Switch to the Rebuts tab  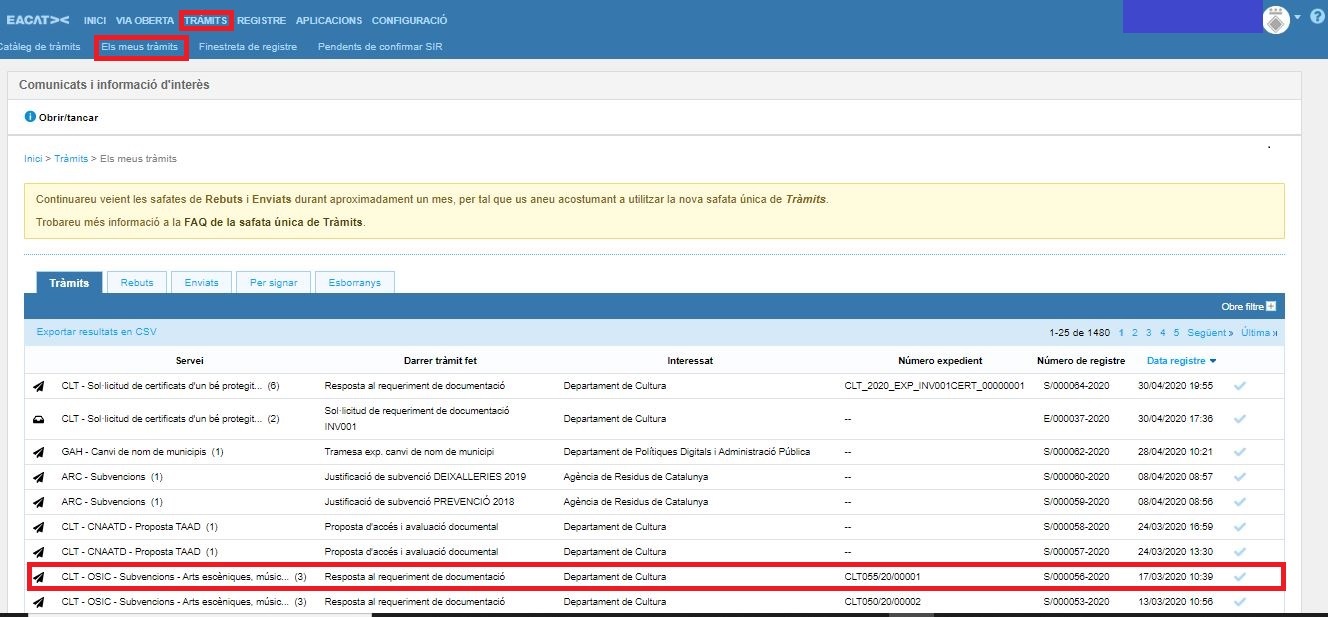pyautogui.click(x=137, y=283)
